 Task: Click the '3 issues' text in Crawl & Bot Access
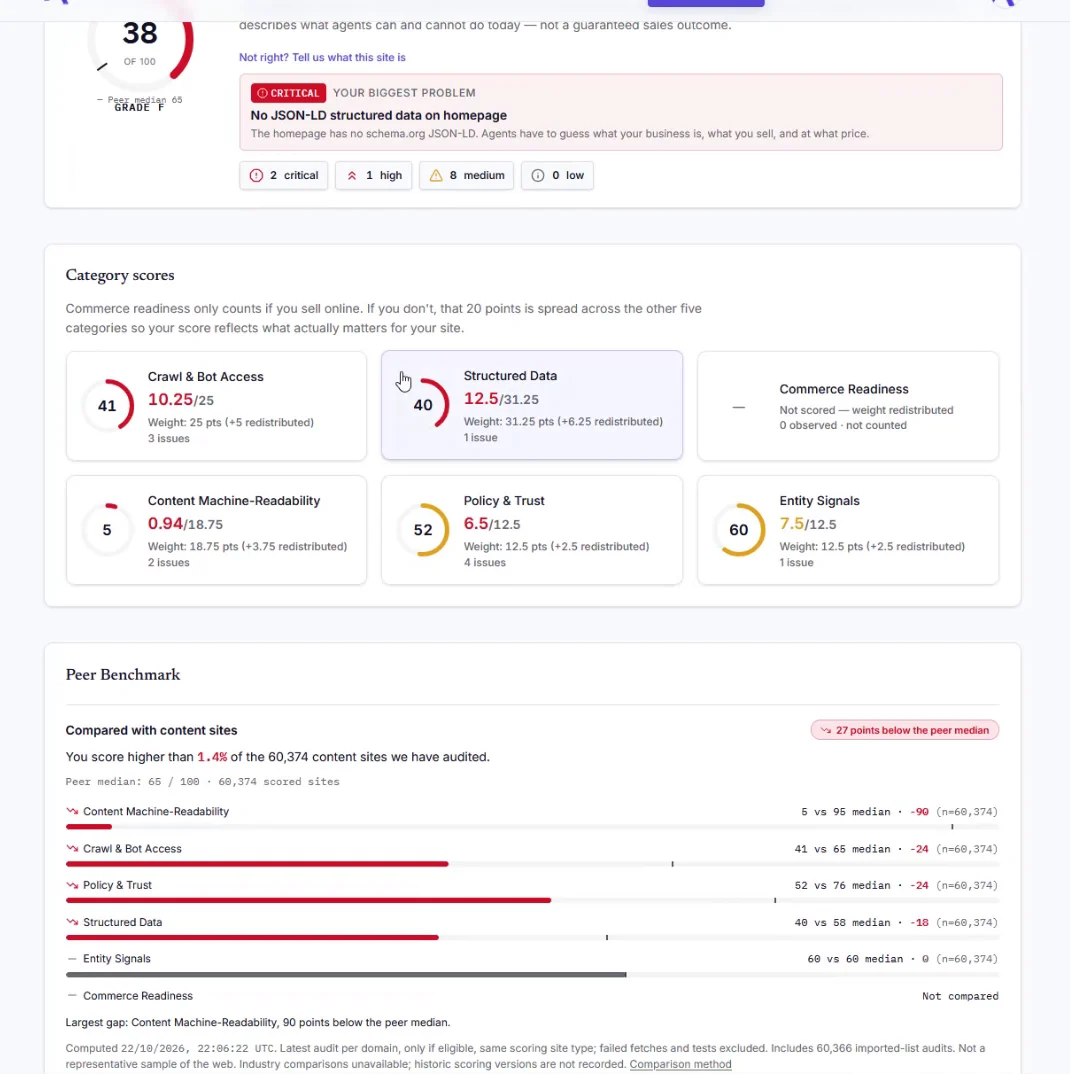[x=169, y=438]
